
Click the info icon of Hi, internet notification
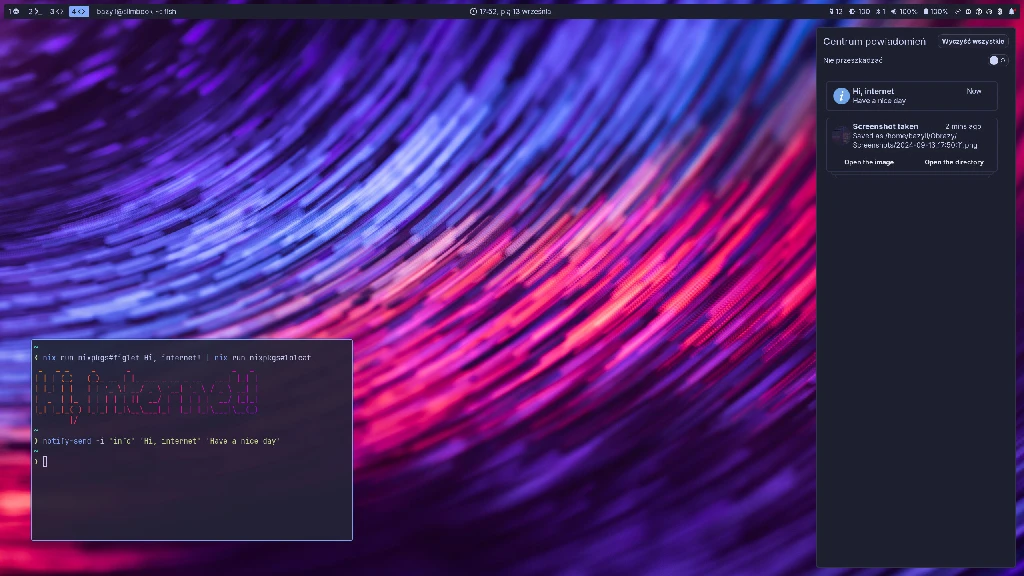[x=840, y=96]
